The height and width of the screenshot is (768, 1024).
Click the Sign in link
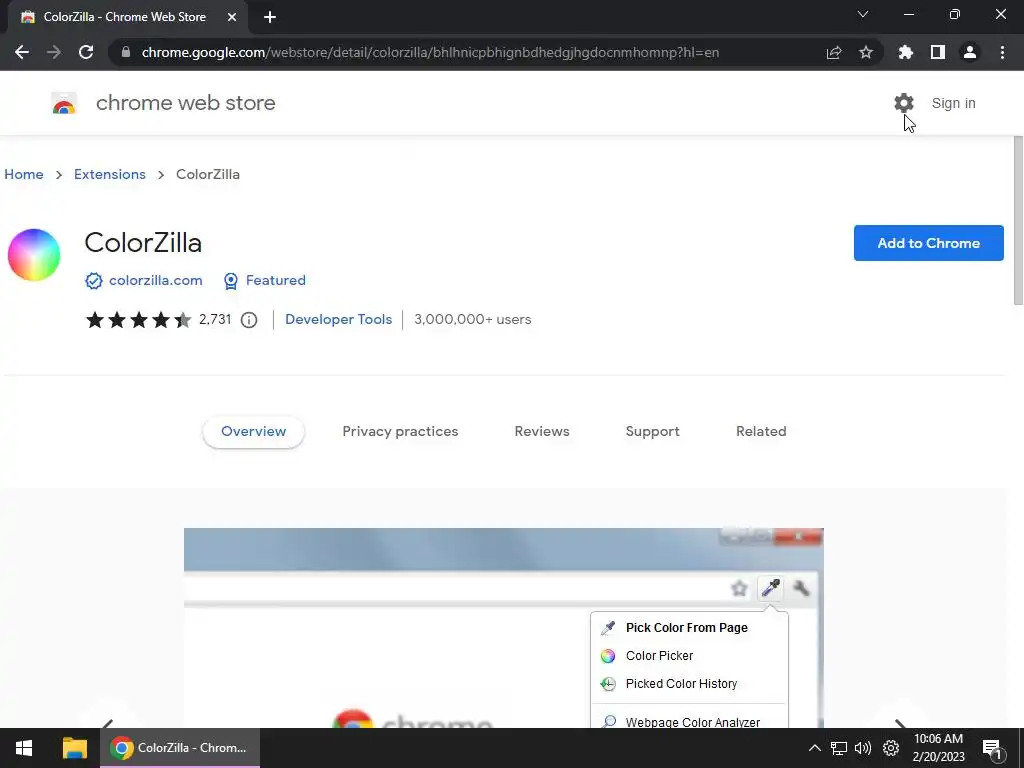[x=953, y=103]
